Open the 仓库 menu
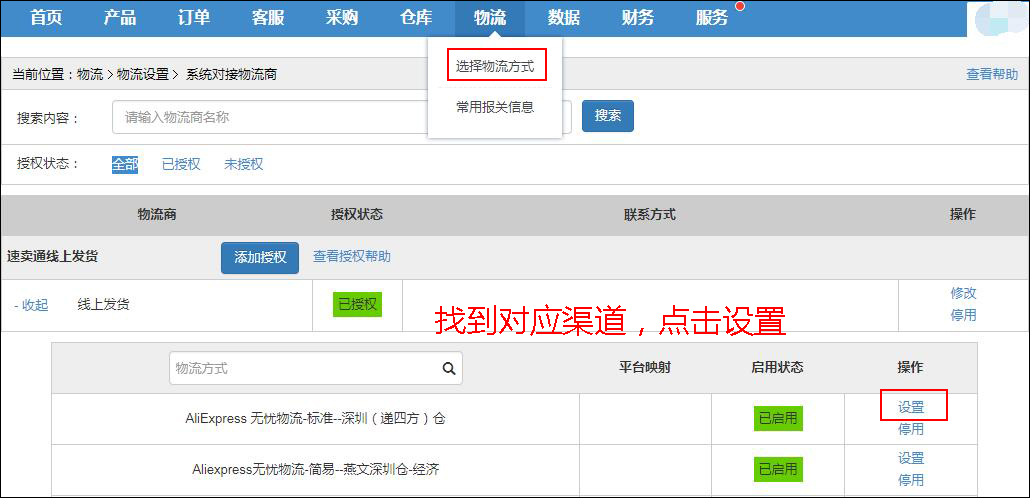 coord(416,18)
